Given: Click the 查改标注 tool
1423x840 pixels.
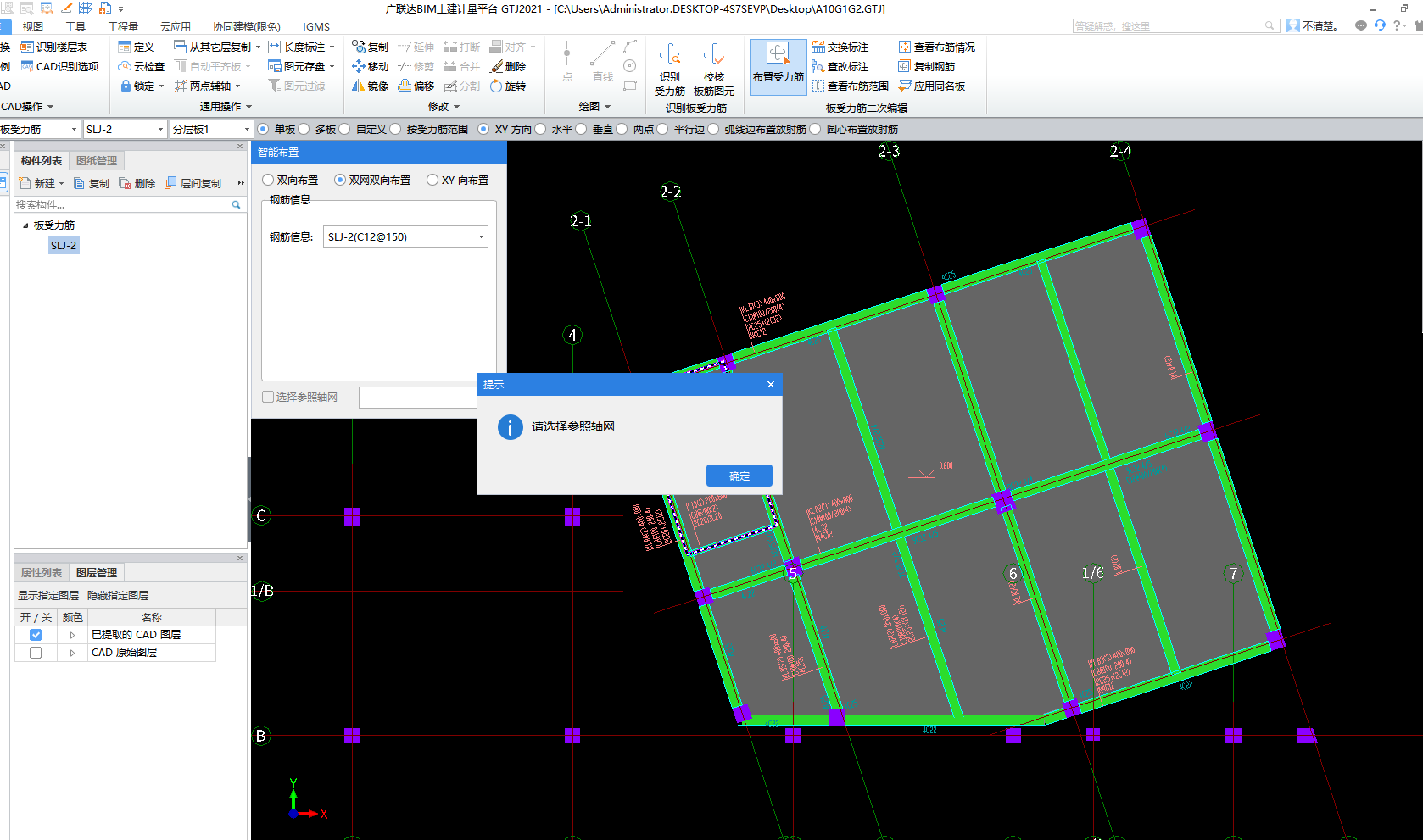Looking at the screenshot, I should [x=840, y=66].
